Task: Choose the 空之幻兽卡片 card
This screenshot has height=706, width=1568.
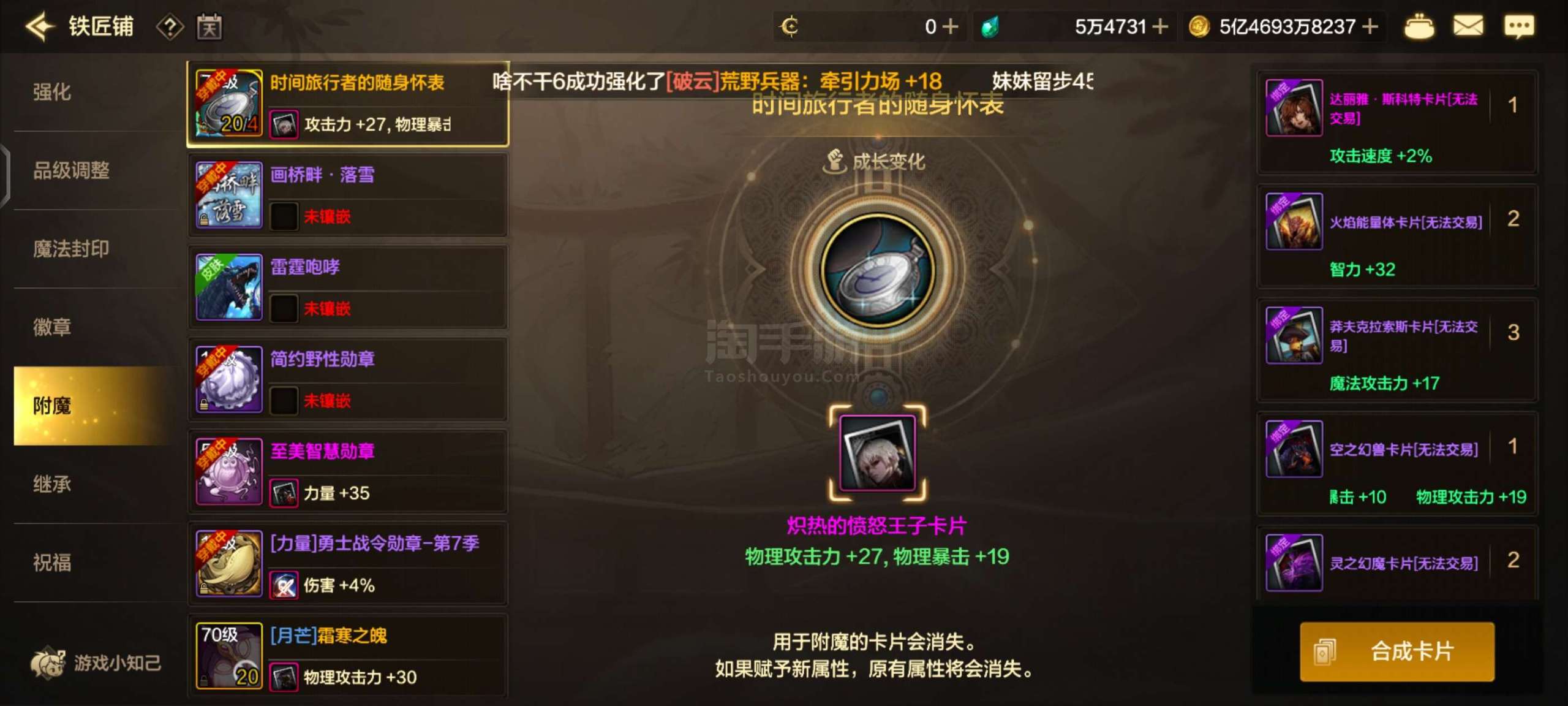Action: (x=1396, y=464)
